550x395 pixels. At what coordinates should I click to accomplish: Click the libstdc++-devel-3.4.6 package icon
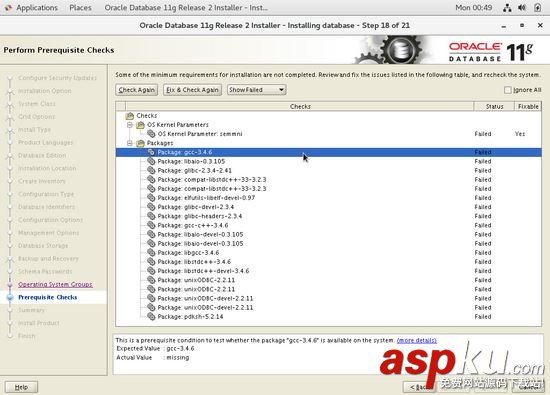pos(151,270)
